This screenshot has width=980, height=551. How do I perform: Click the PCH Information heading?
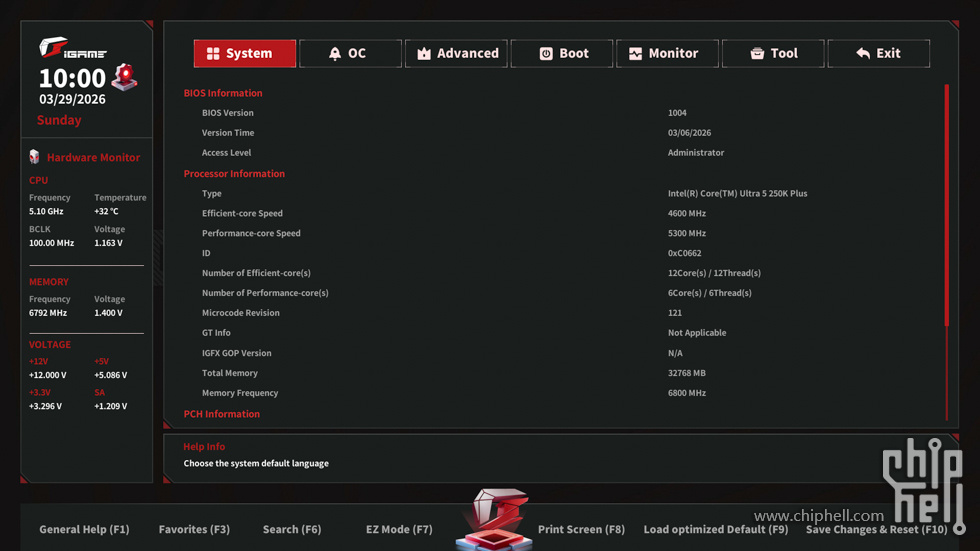point(222,414)
